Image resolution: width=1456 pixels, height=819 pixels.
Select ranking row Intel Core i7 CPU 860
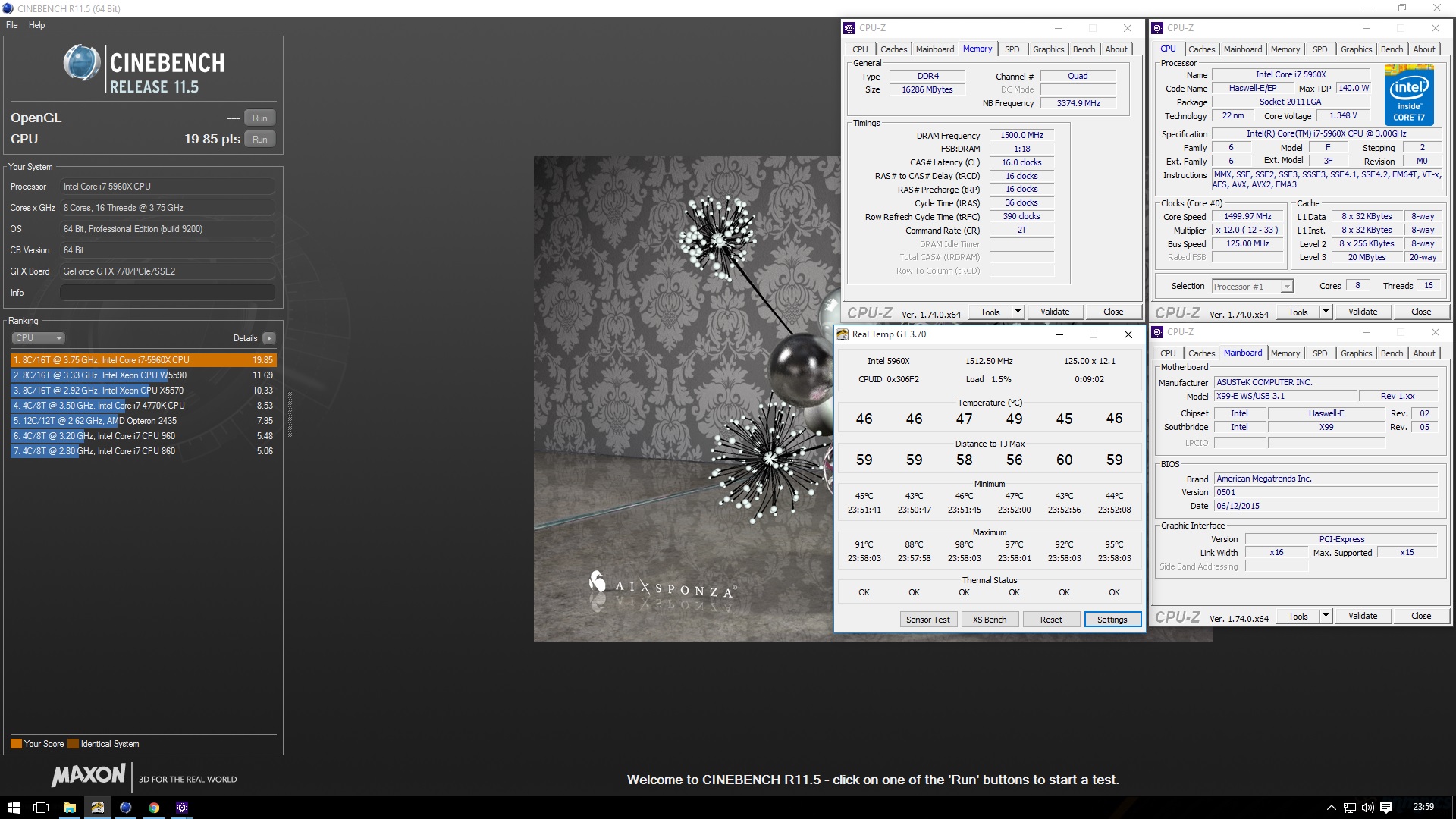(143, 451)
